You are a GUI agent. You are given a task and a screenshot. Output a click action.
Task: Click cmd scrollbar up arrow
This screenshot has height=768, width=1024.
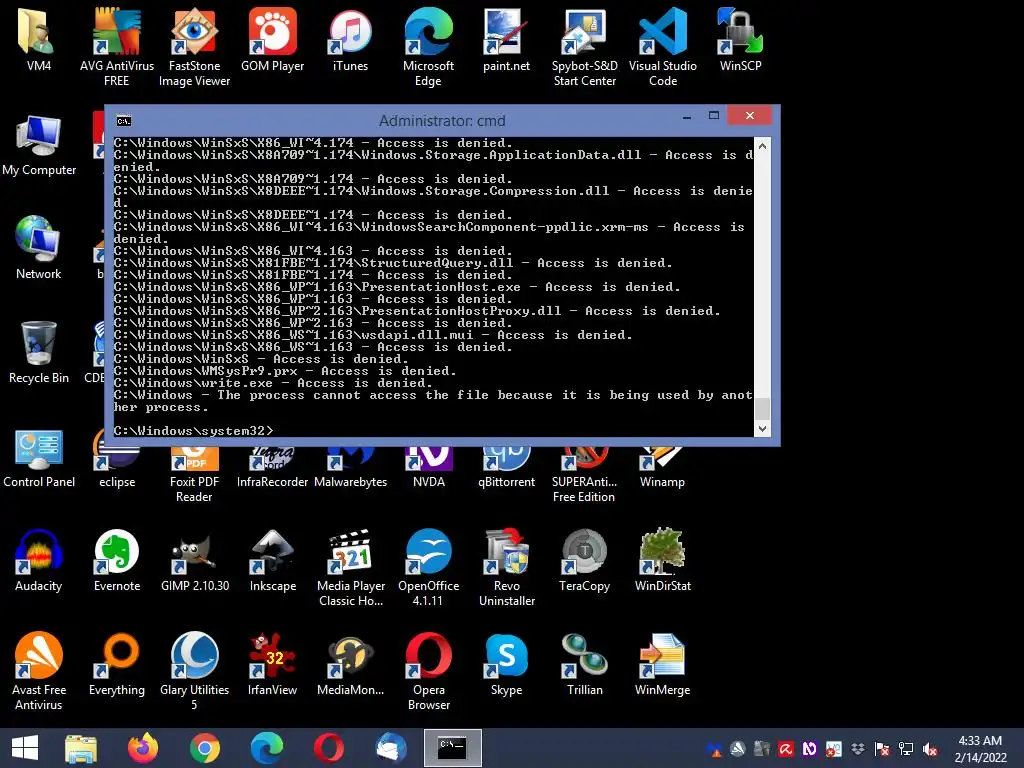point(762,146)
